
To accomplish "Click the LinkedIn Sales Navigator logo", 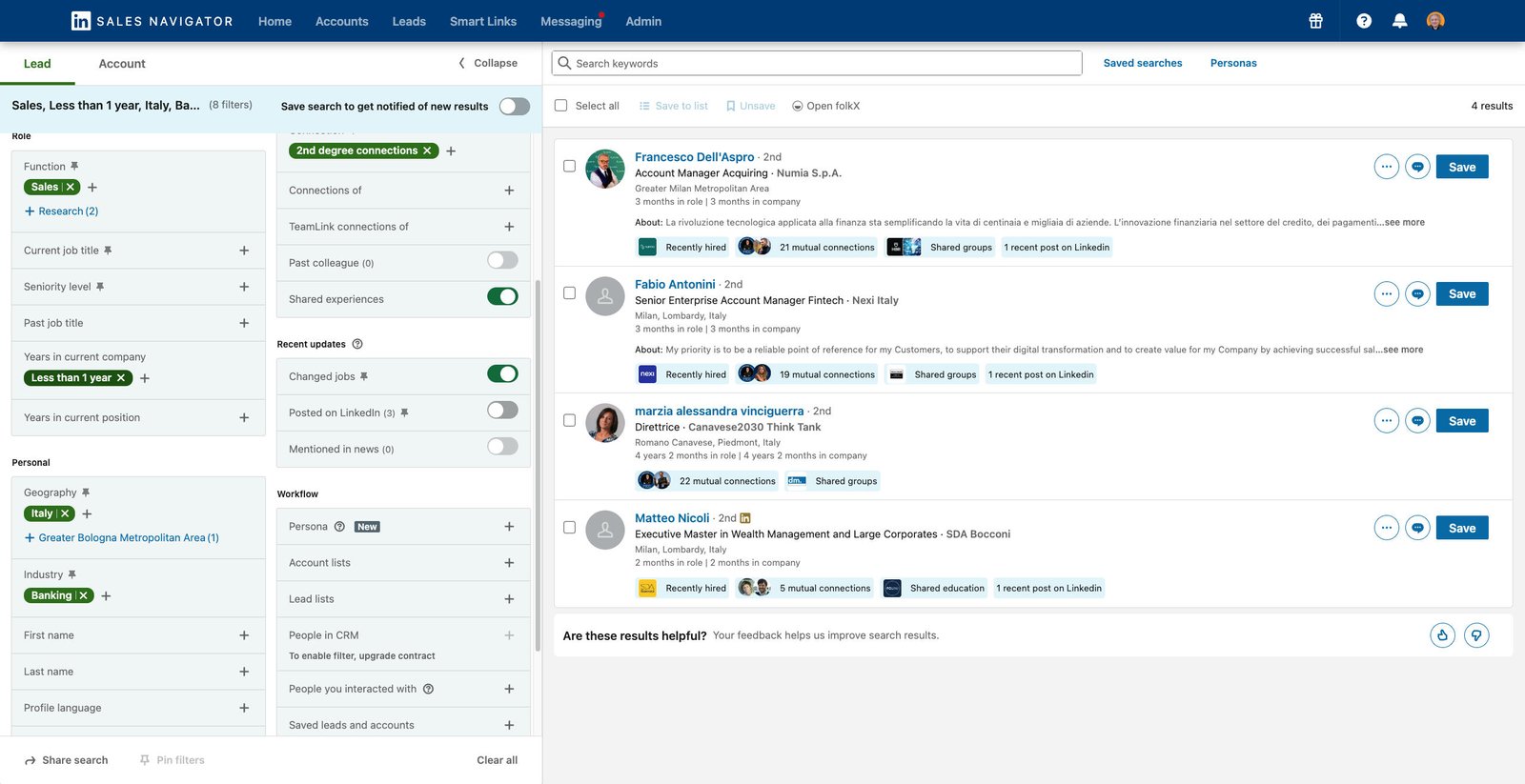I will click(152, 21).
